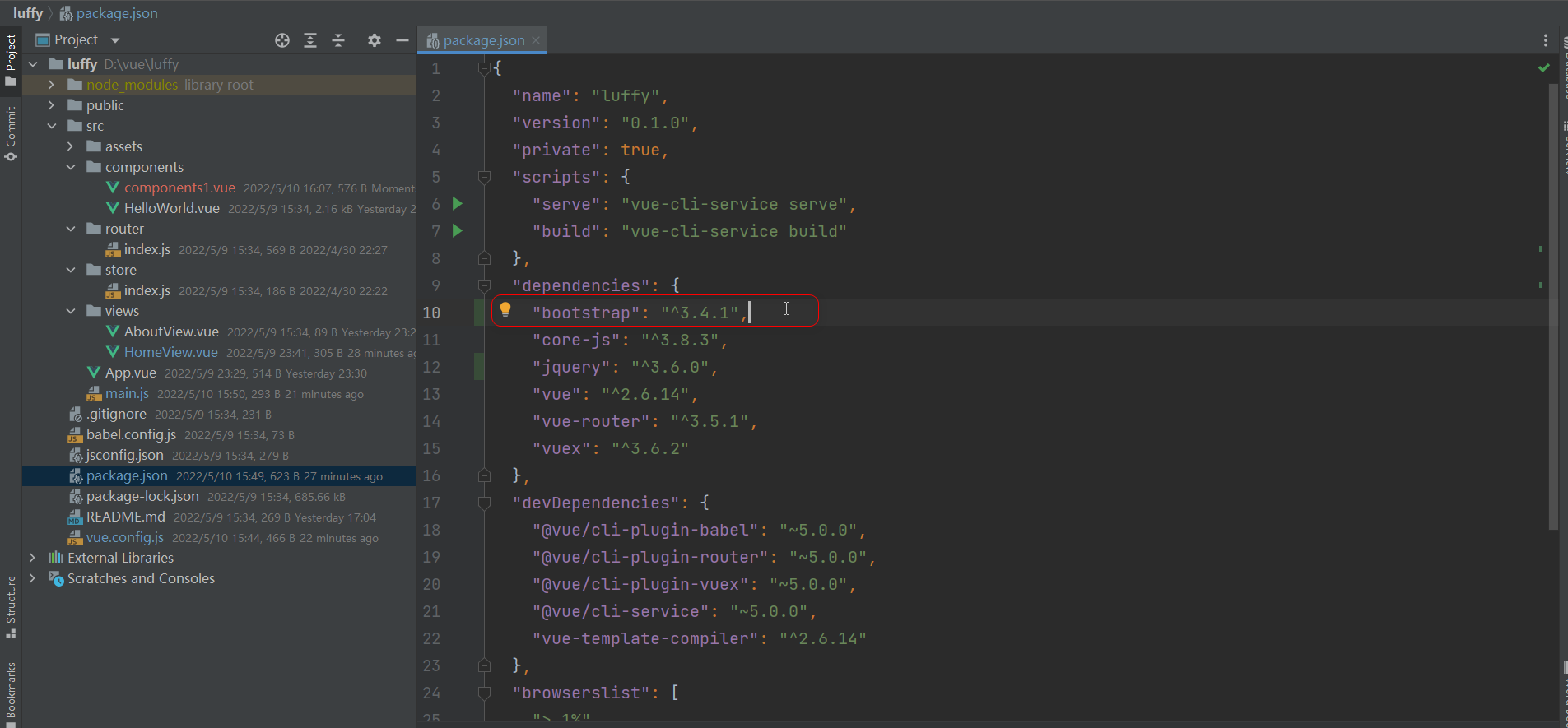Select the package.json editor tab
The image size is (1568, 728).
click(483, 40)
